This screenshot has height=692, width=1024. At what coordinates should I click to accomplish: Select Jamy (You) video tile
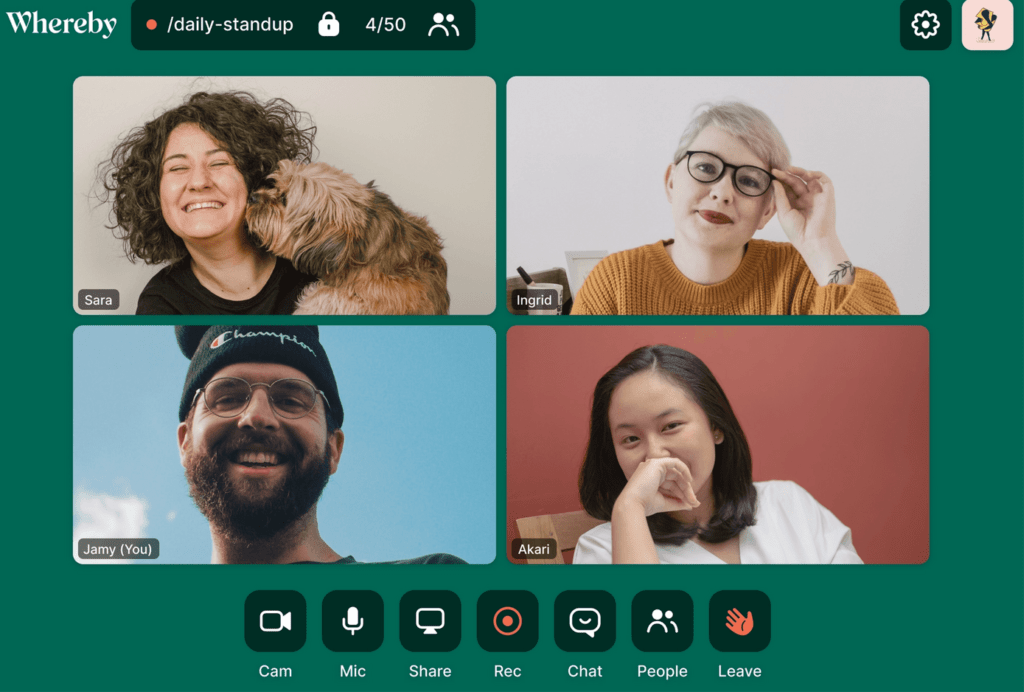click(x=284, y=444)
